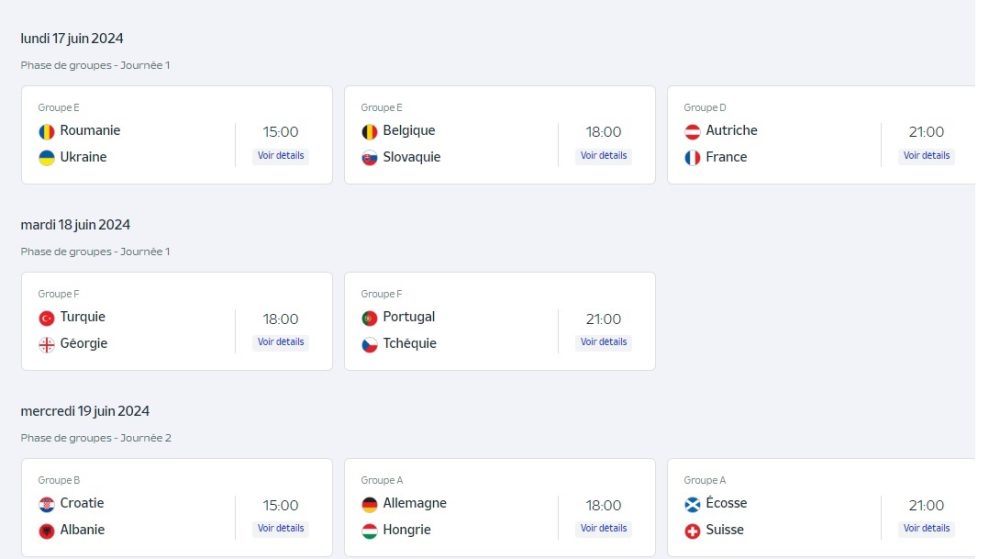Open Voir détails for Turquie vs Géorgie
Image resolution: width=1000 pixels, height=559 pixels.
point(281,342)
